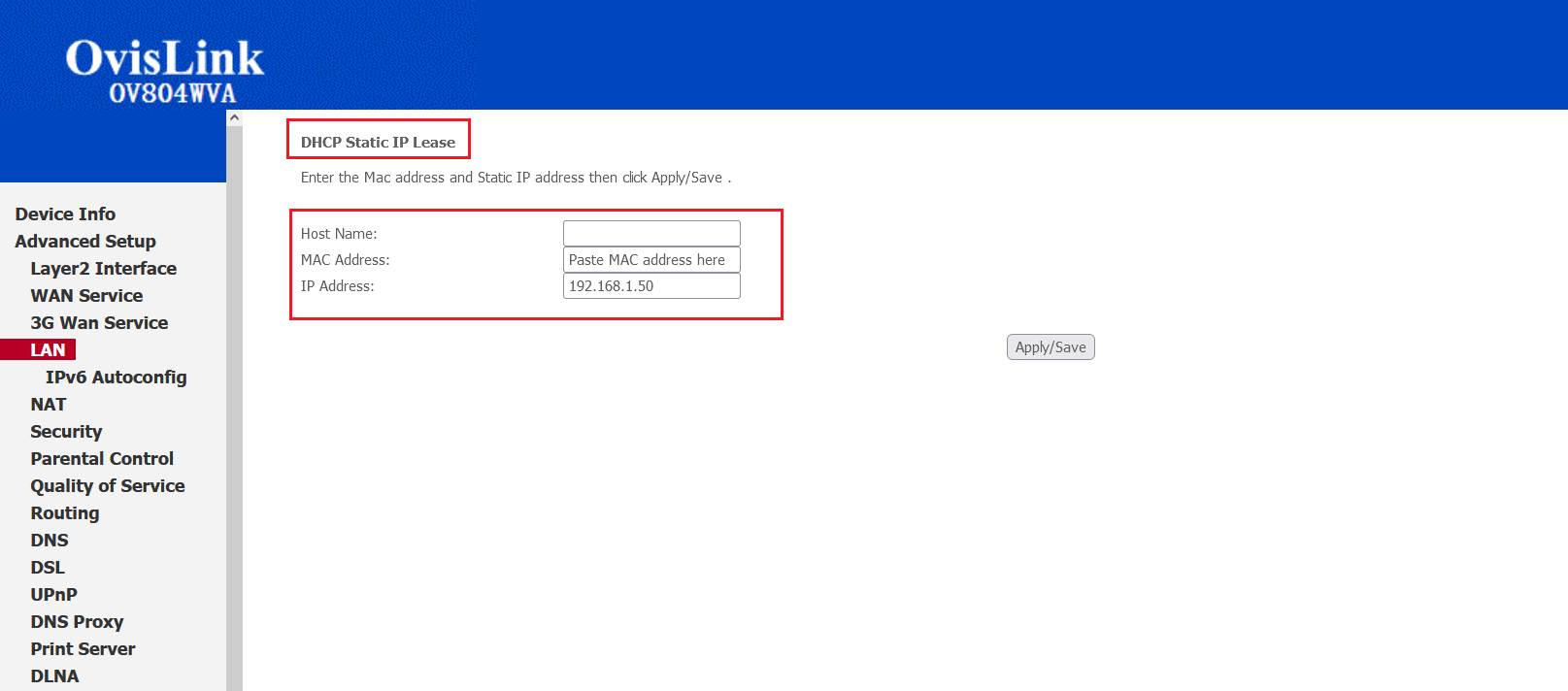The image size is (1568, 691).
Task: Go to the Routing page
Action: point(65,513)
